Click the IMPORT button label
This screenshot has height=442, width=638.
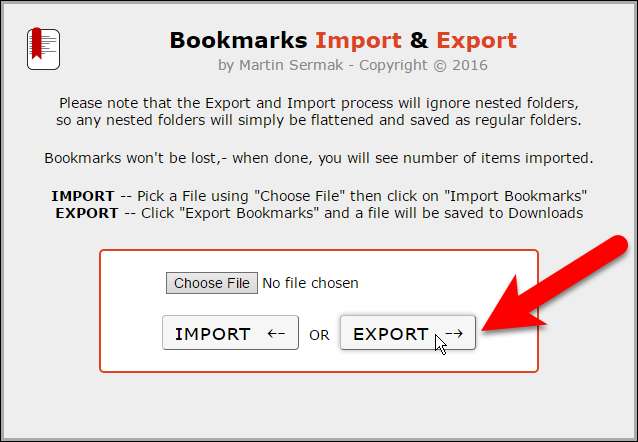[x=213, y=334]
